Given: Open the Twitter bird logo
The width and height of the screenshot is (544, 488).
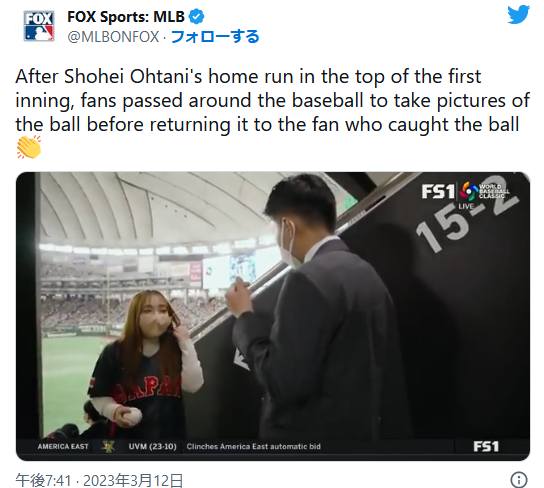Looking at the screenshot, I should pos(518,15).
